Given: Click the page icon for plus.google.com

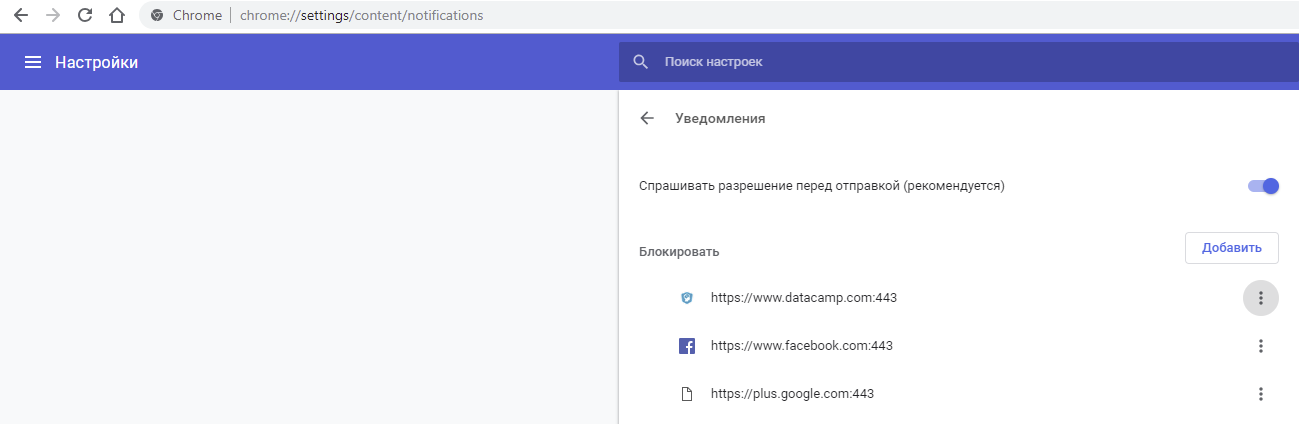Looking at the screenshot, I should tap(686, 394).
